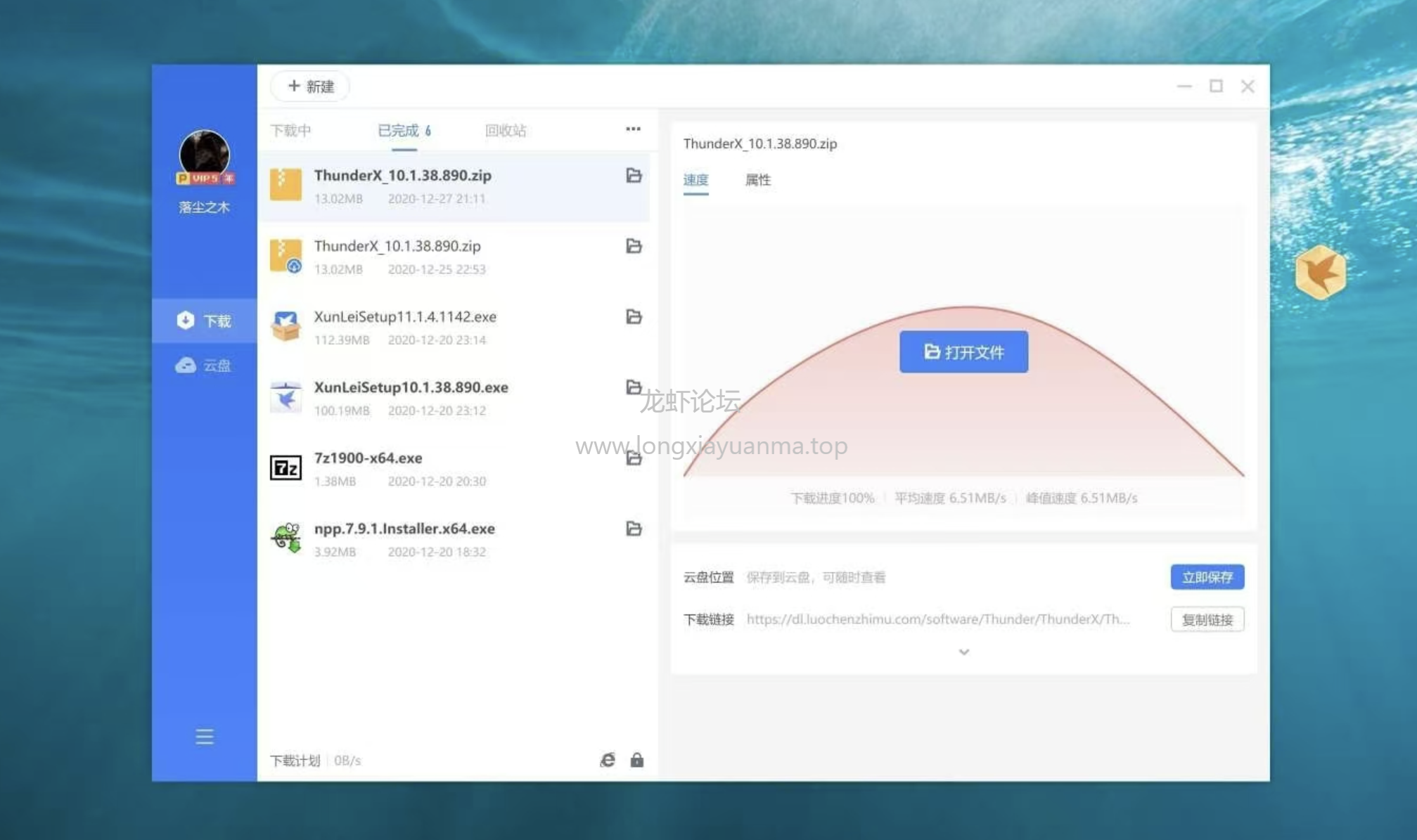Select the ThunderX zip row dated 2020-12-25 22:53
This screenshot has height=840, width=1417.
(x=454, y=257)
